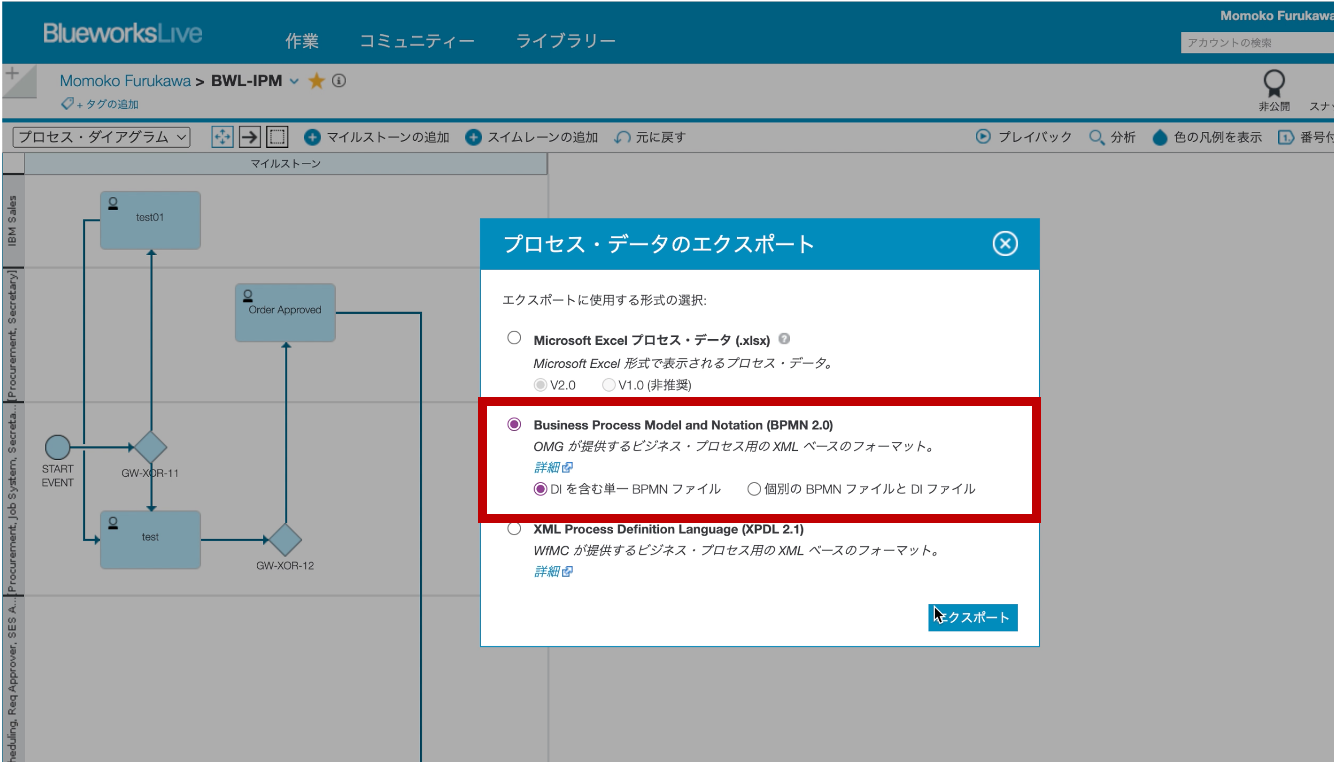The height and width of the screenshot is (764, 1338).
Task: Choose 個別の BPMN ファイルと DI ファイル option
Action: click(755, 487)
